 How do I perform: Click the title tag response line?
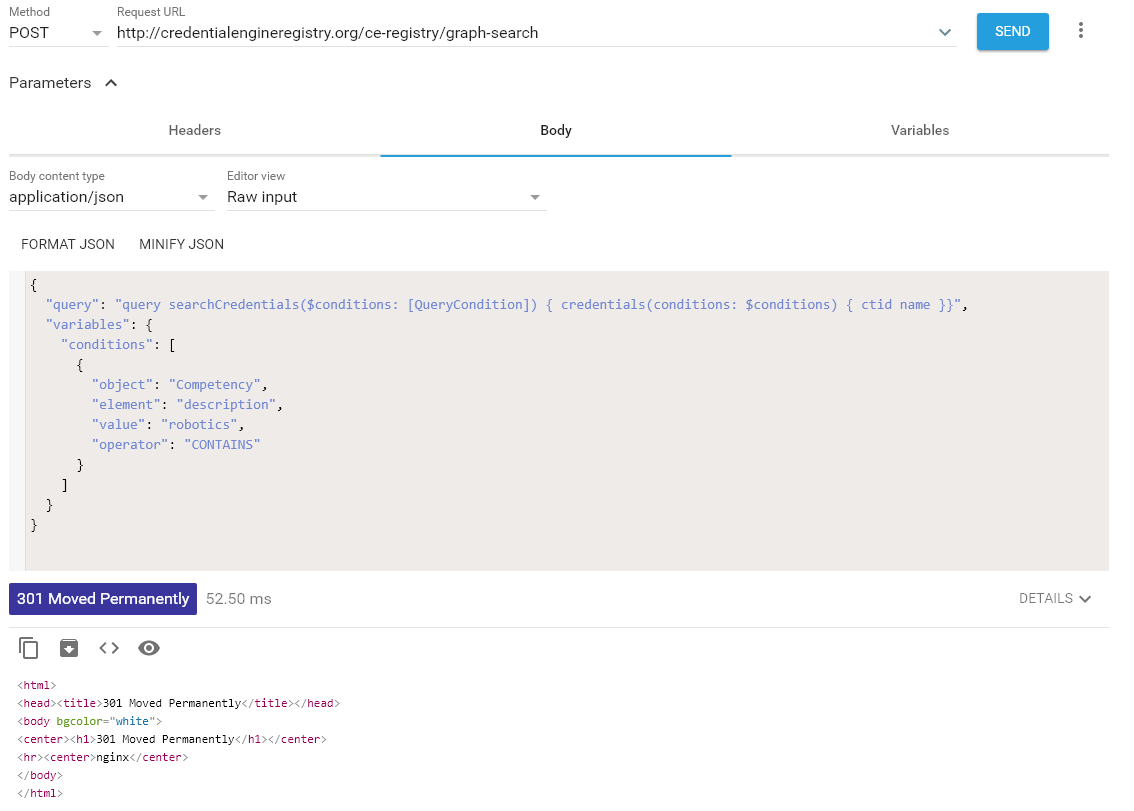[179, 703]
